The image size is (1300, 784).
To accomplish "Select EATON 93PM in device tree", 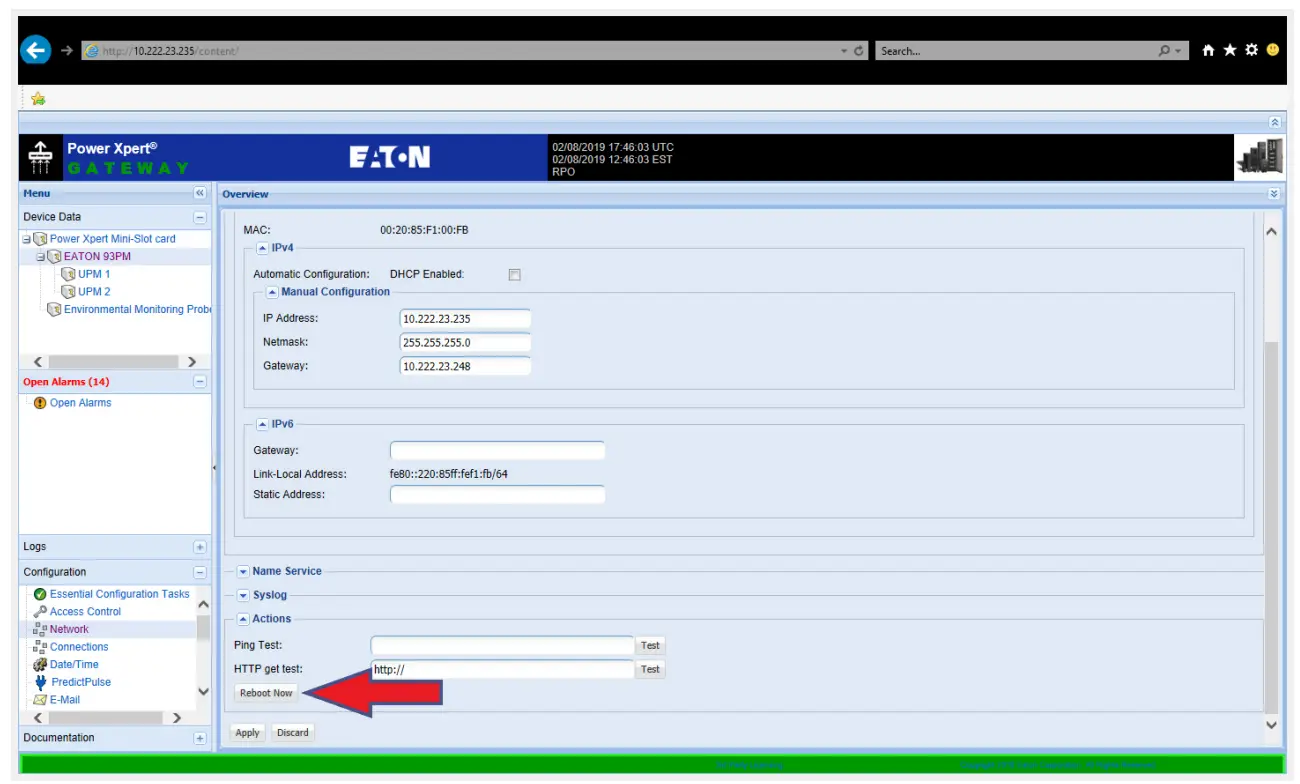I will click(x=97, y=257).
